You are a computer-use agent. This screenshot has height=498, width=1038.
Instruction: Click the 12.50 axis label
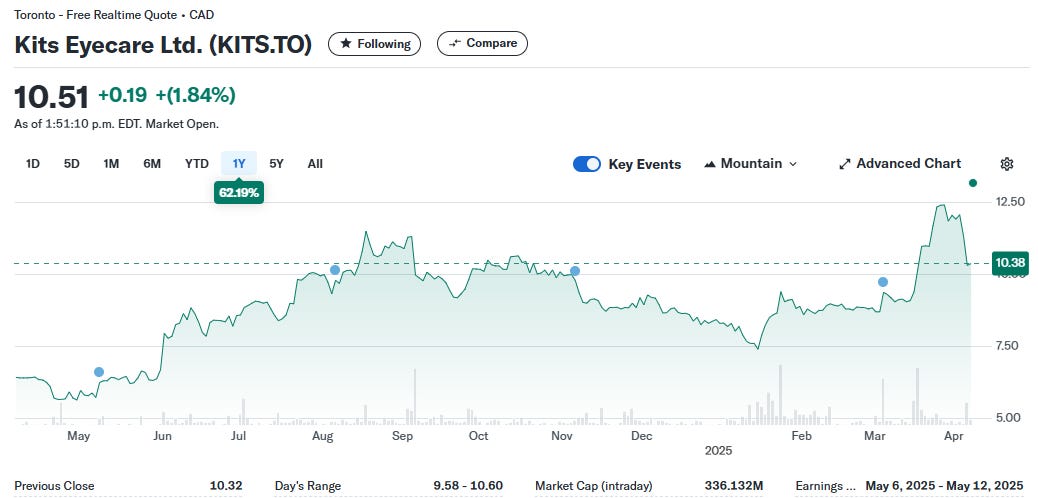1008,201
